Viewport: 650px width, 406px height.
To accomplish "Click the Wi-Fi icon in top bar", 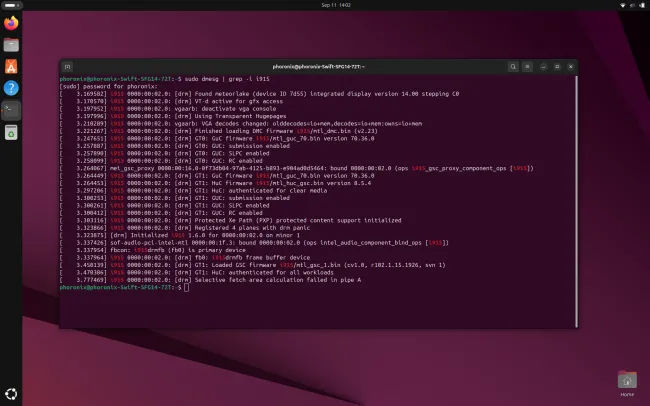I will [x=623, y=5].
